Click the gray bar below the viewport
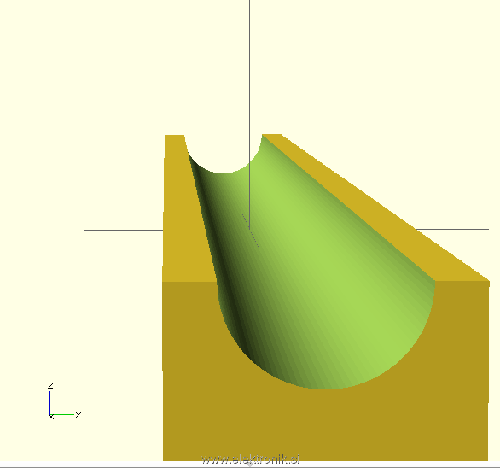 (250, 465)
